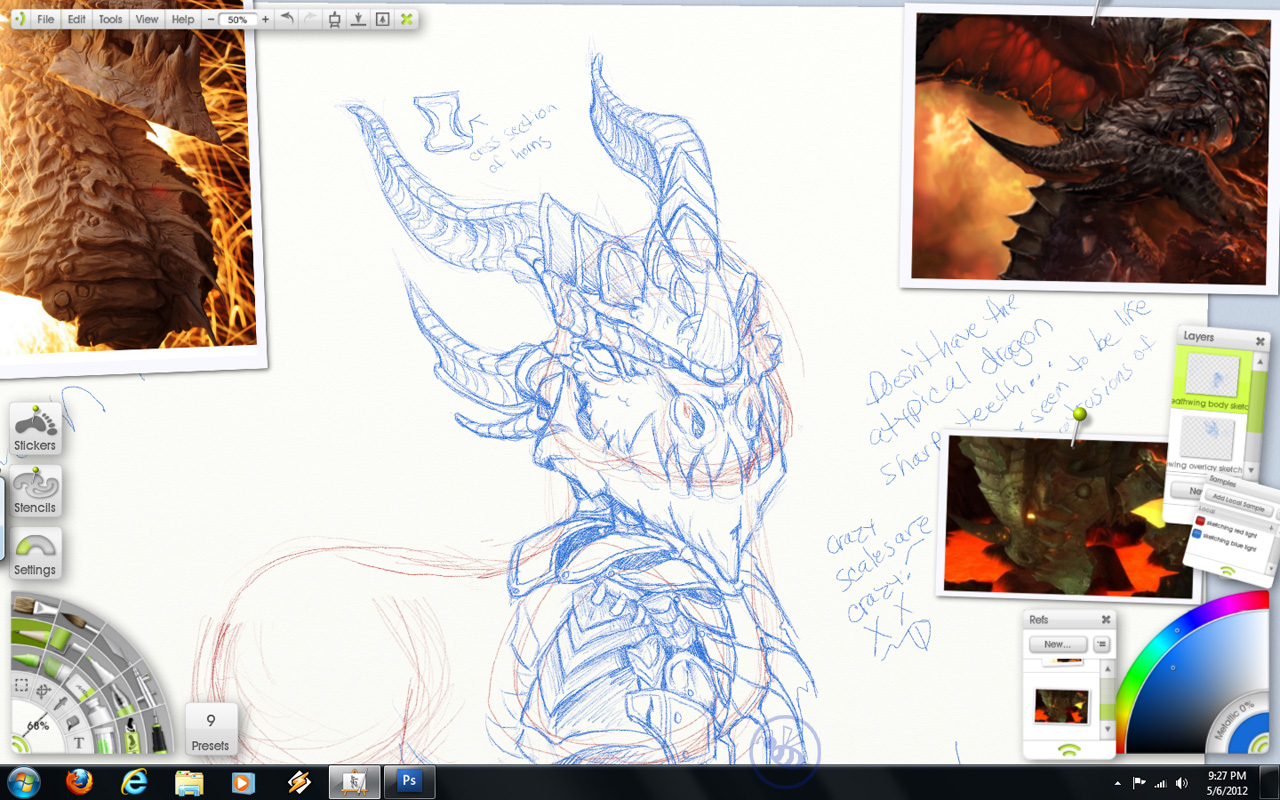Open the File menu

45,19
